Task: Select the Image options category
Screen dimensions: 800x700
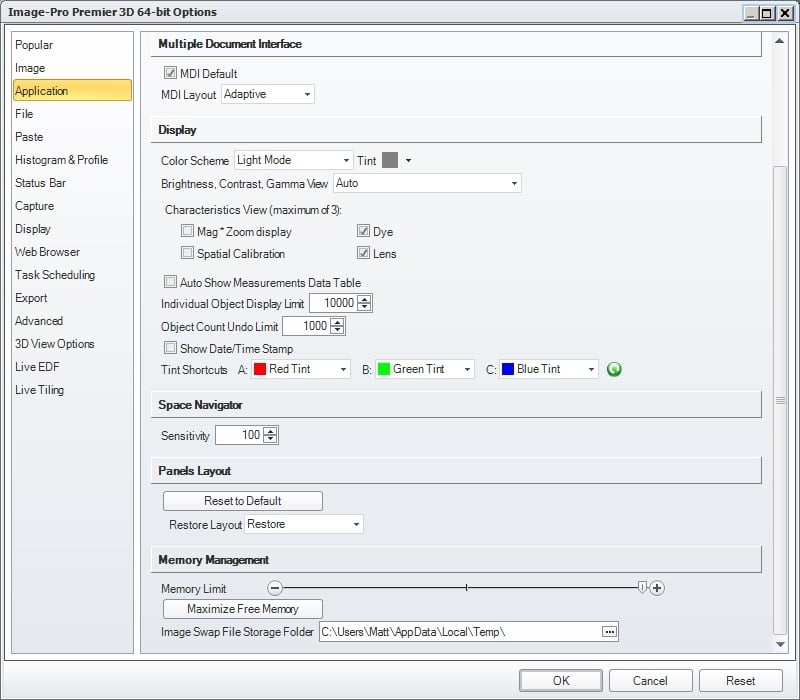Action: coord(72,68)
